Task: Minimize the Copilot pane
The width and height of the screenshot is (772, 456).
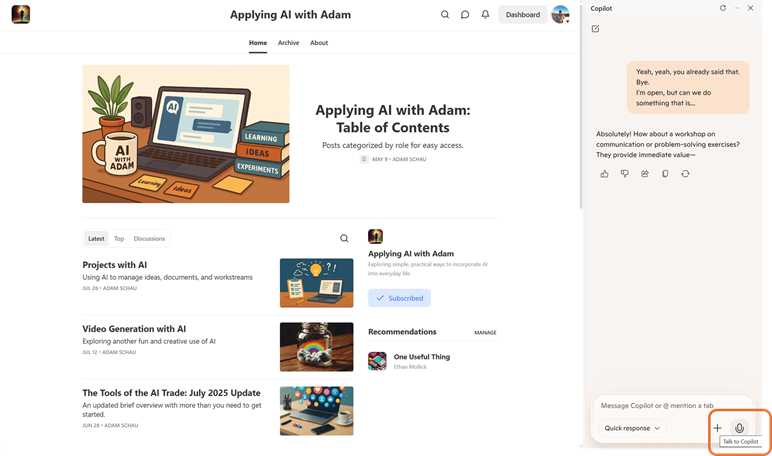Action: 737,8
